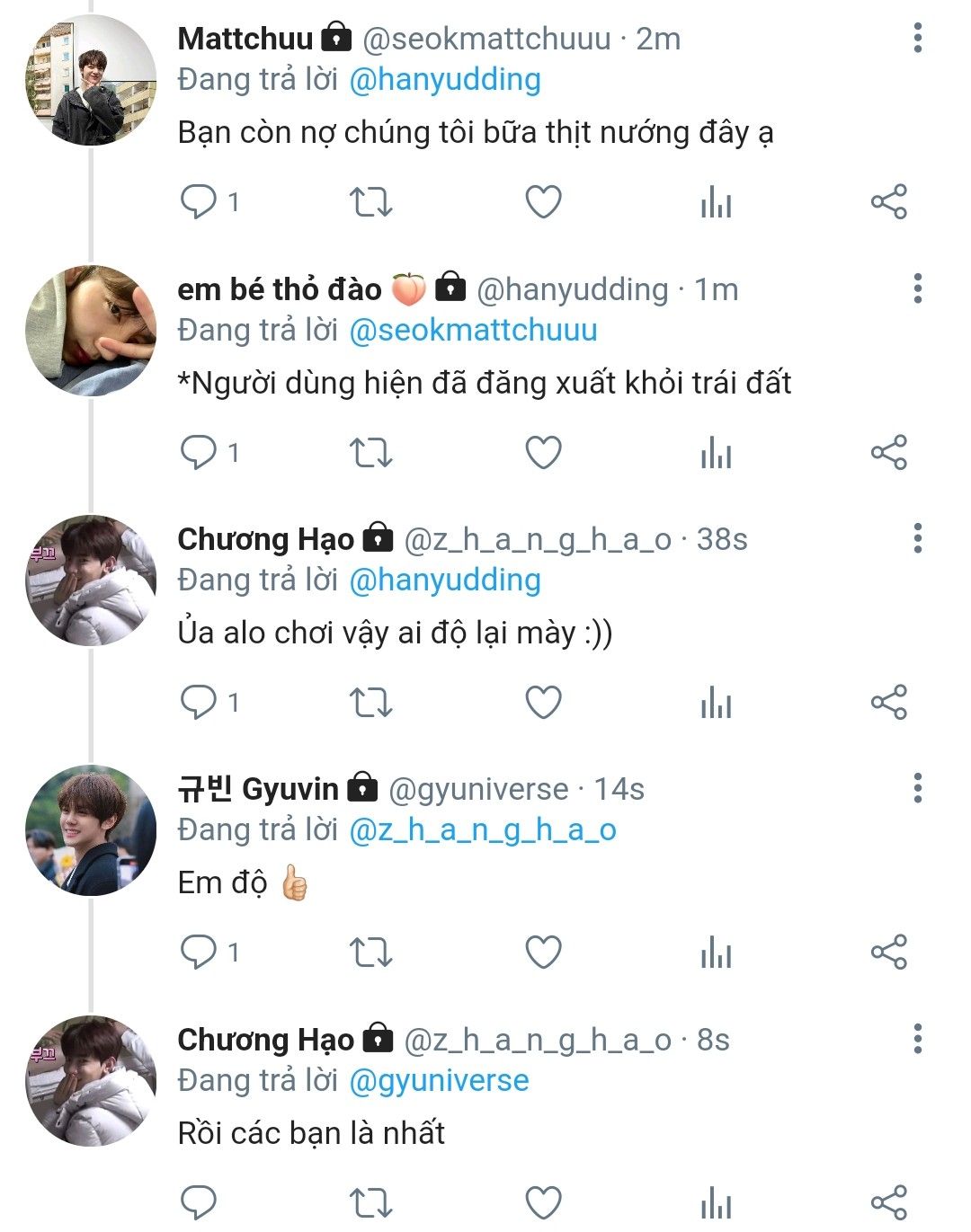
Task: Open the @gyuniverse mention in Chương Hạo's reply
Action: point(439,1081)
